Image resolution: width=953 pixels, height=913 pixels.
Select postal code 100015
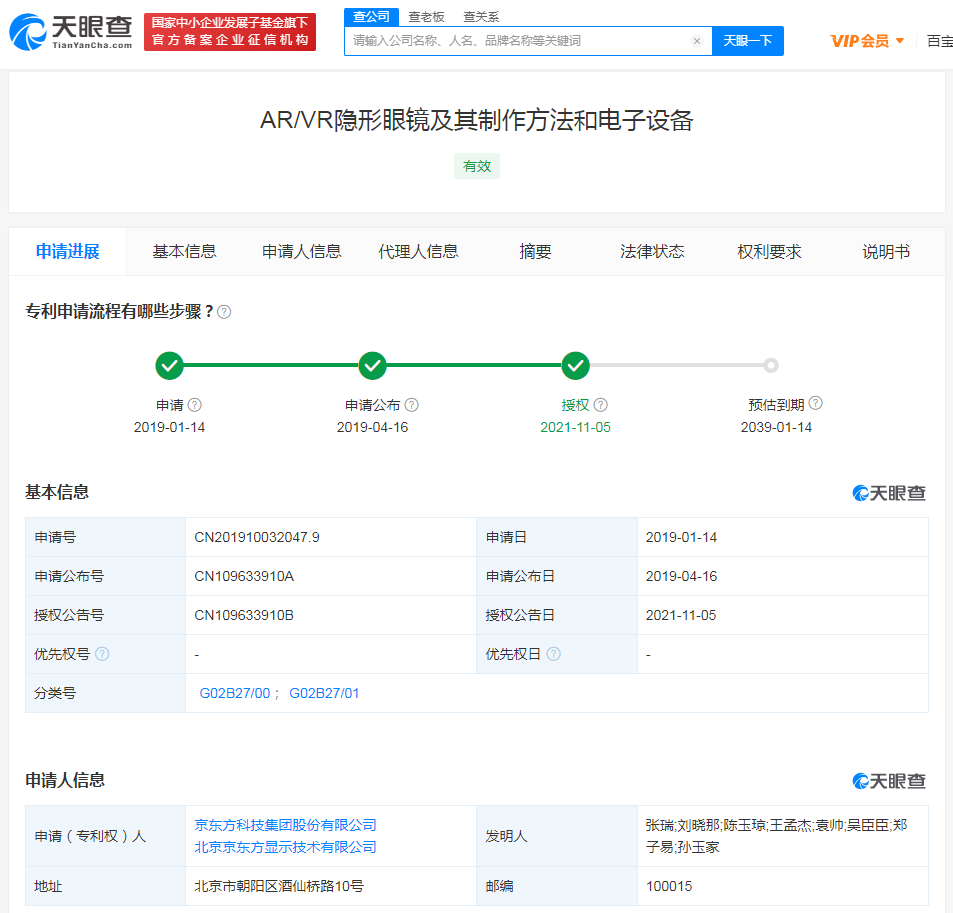click(669, 886)
